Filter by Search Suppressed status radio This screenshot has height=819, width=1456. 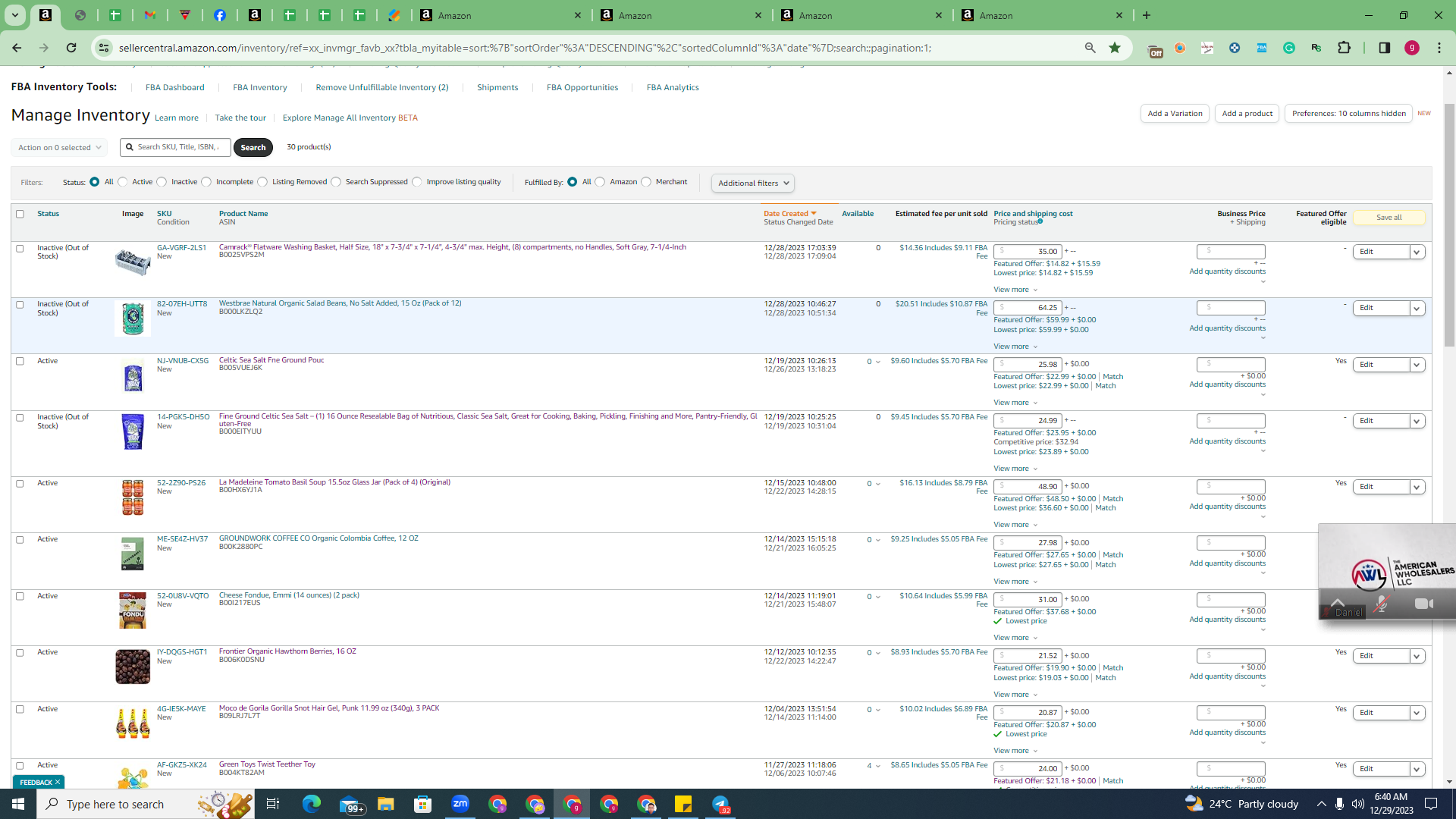[x=336, y=182]
